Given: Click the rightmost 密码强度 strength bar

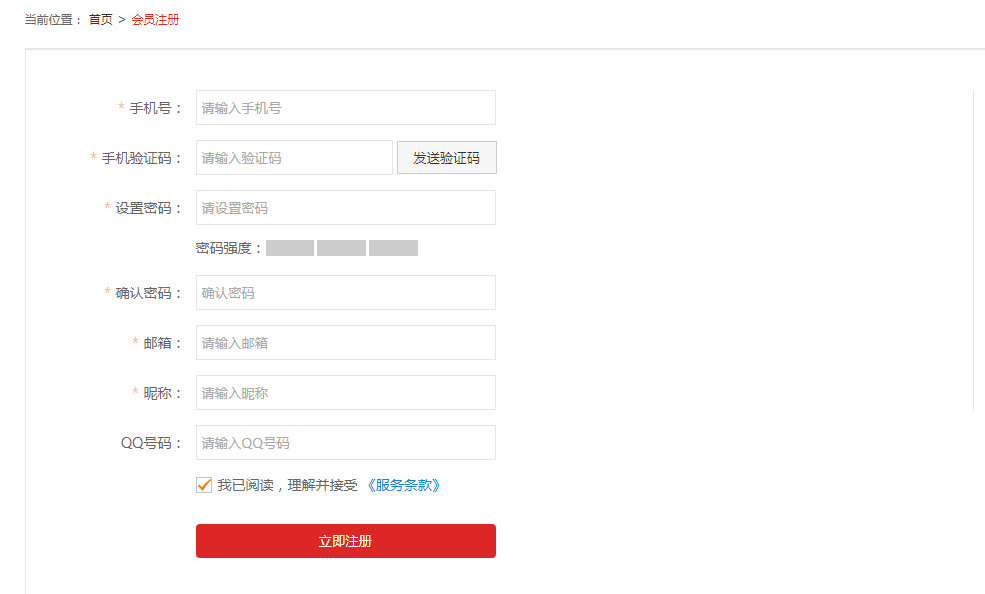Looking at the screenshot, I should coord(393,248).
